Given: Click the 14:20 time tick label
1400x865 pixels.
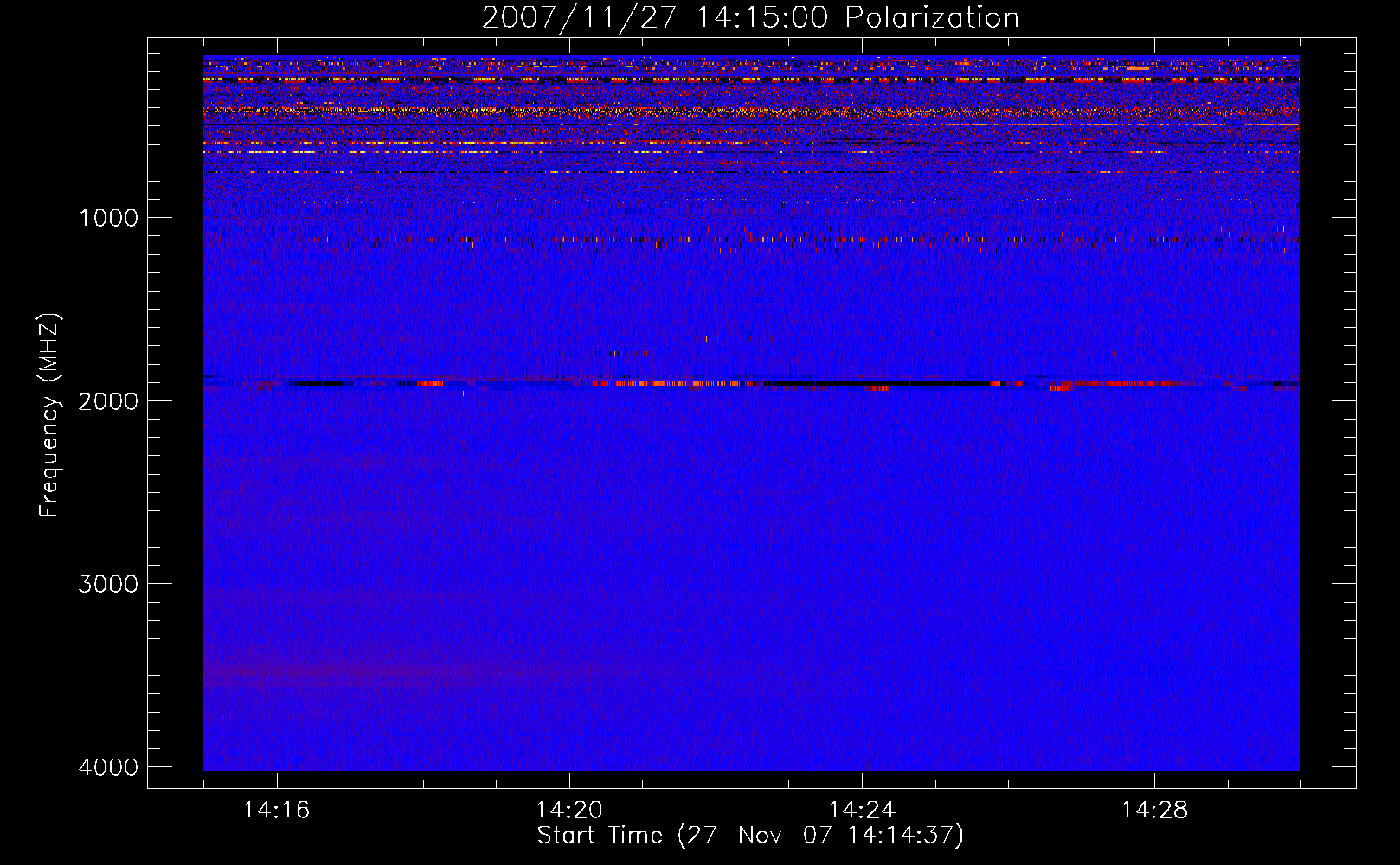Looking at the screenshot, I should coord(569,811).
